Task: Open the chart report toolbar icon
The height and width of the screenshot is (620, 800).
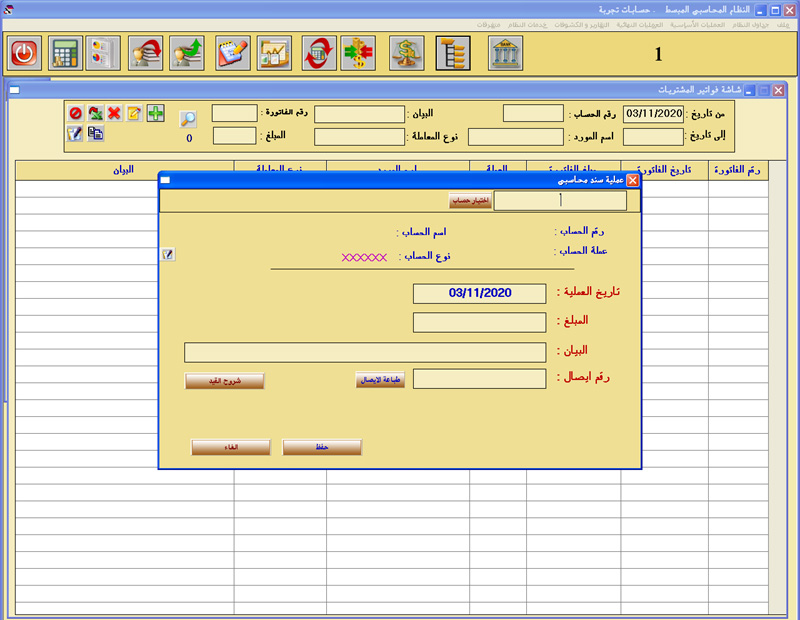Action: point(273,53)
